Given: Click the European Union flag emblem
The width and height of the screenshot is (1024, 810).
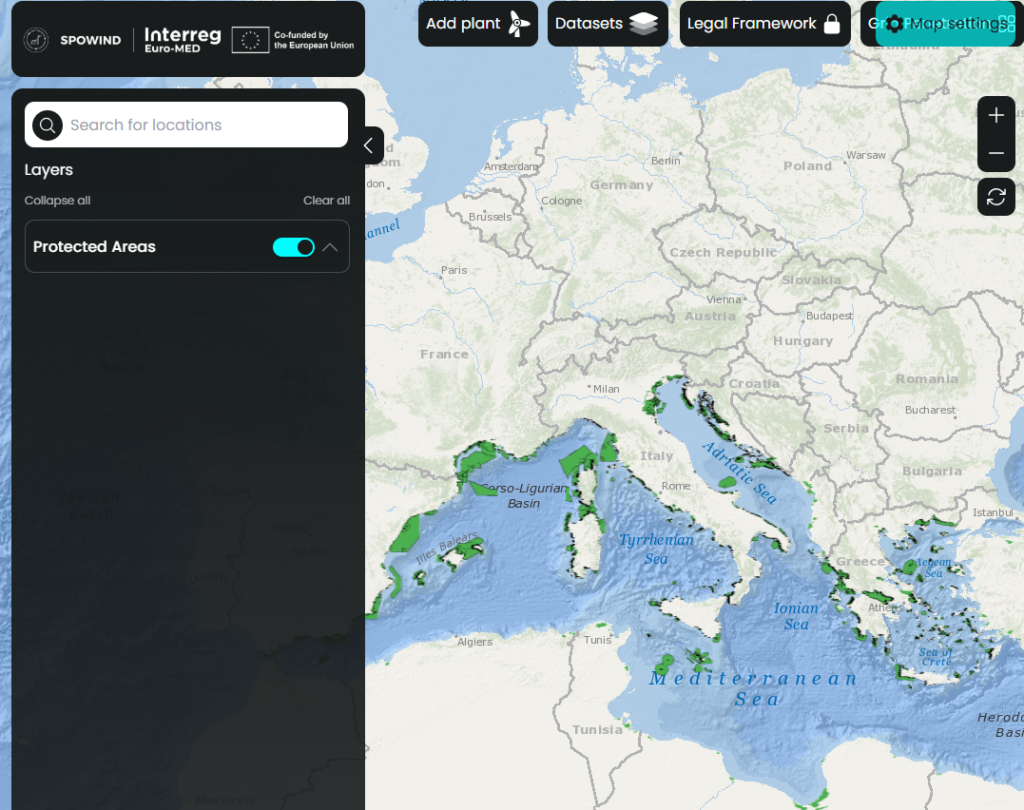Looking at the screenshot, I should tap(250, 40).
